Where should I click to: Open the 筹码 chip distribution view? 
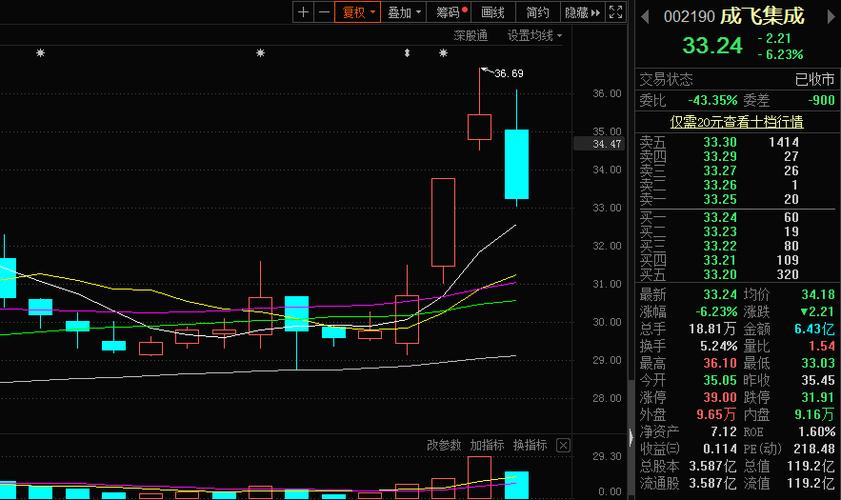pyautogui.click(x=451, y=12)
